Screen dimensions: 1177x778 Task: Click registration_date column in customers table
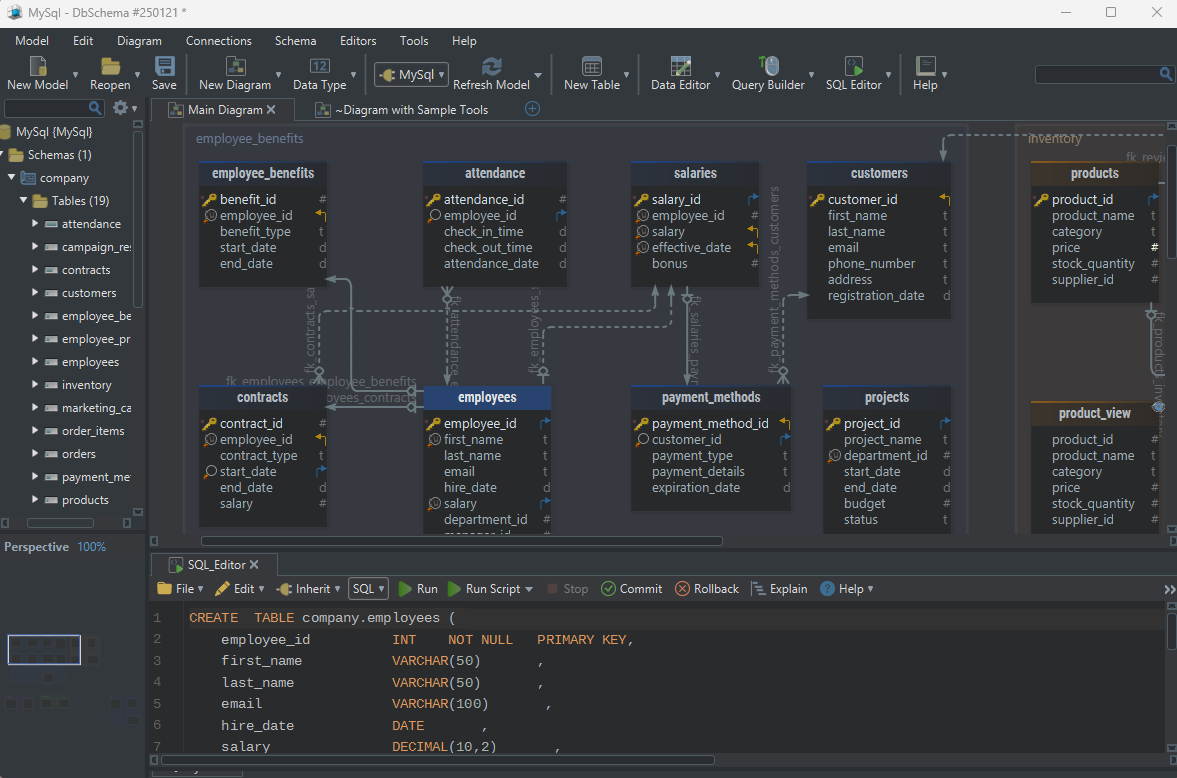(x=875, y=296)
